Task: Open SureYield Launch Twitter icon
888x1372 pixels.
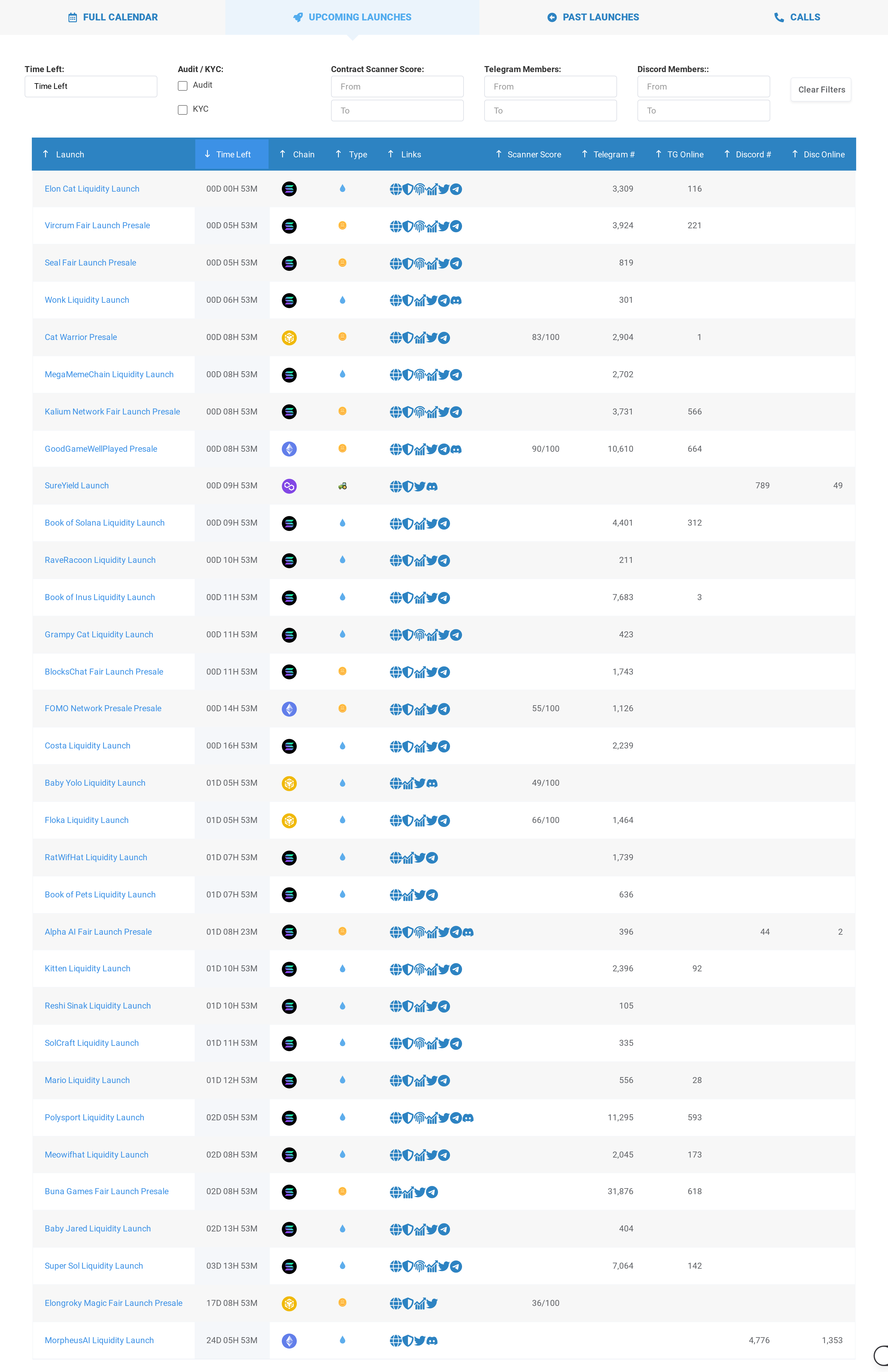Action: (x=420, y=487)
